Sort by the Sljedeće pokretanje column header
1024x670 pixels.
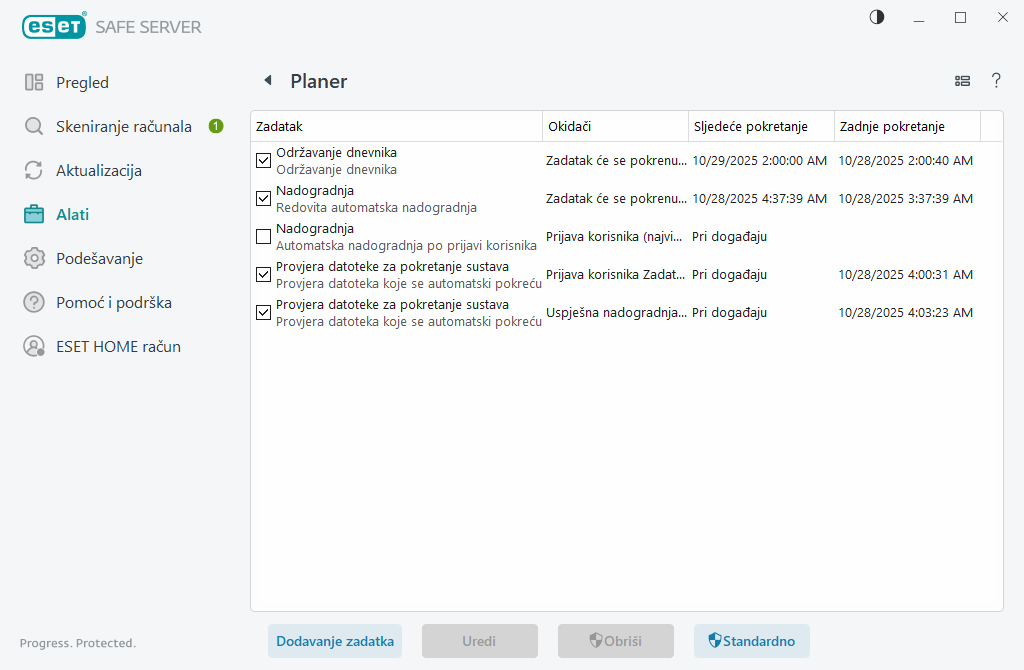click(762, 127)
